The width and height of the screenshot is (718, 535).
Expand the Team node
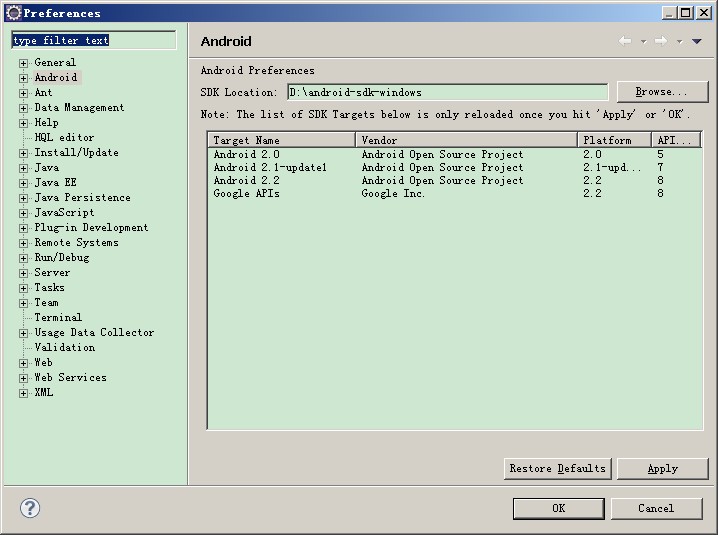coord(23,303)
